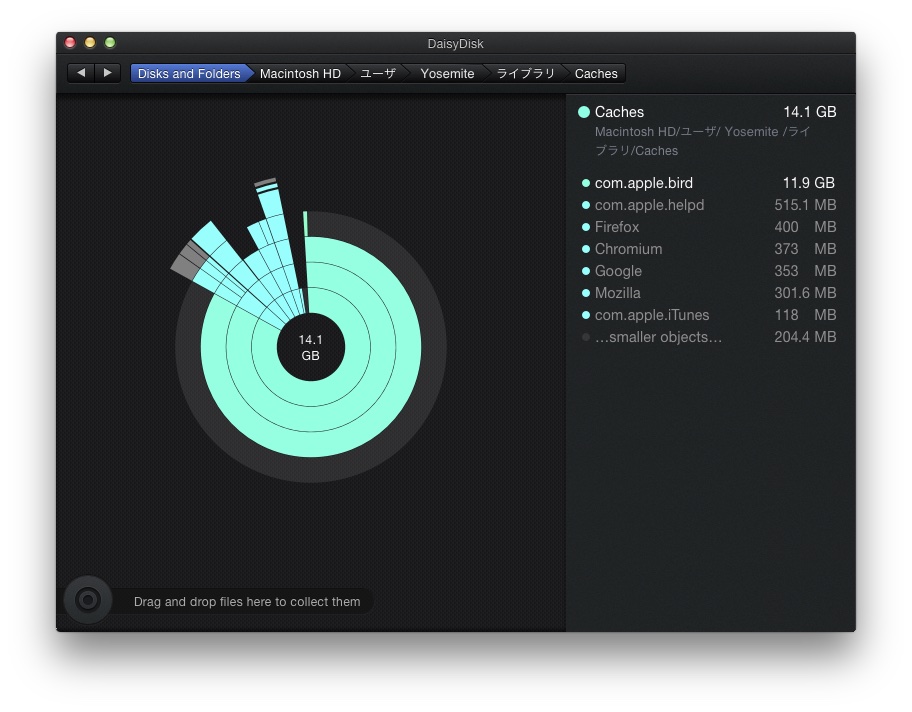Select Google cache entry

click(708, 271)
